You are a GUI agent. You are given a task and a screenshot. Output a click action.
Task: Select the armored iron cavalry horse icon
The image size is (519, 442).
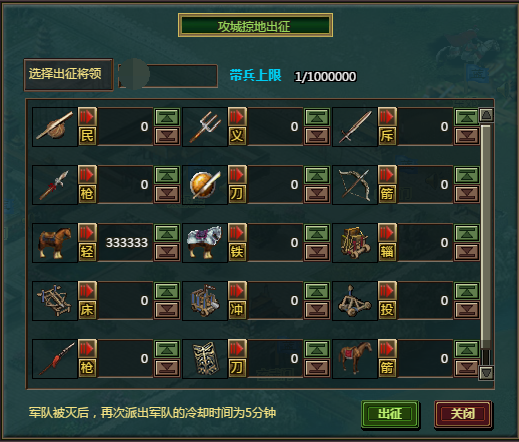pos(205,243)
